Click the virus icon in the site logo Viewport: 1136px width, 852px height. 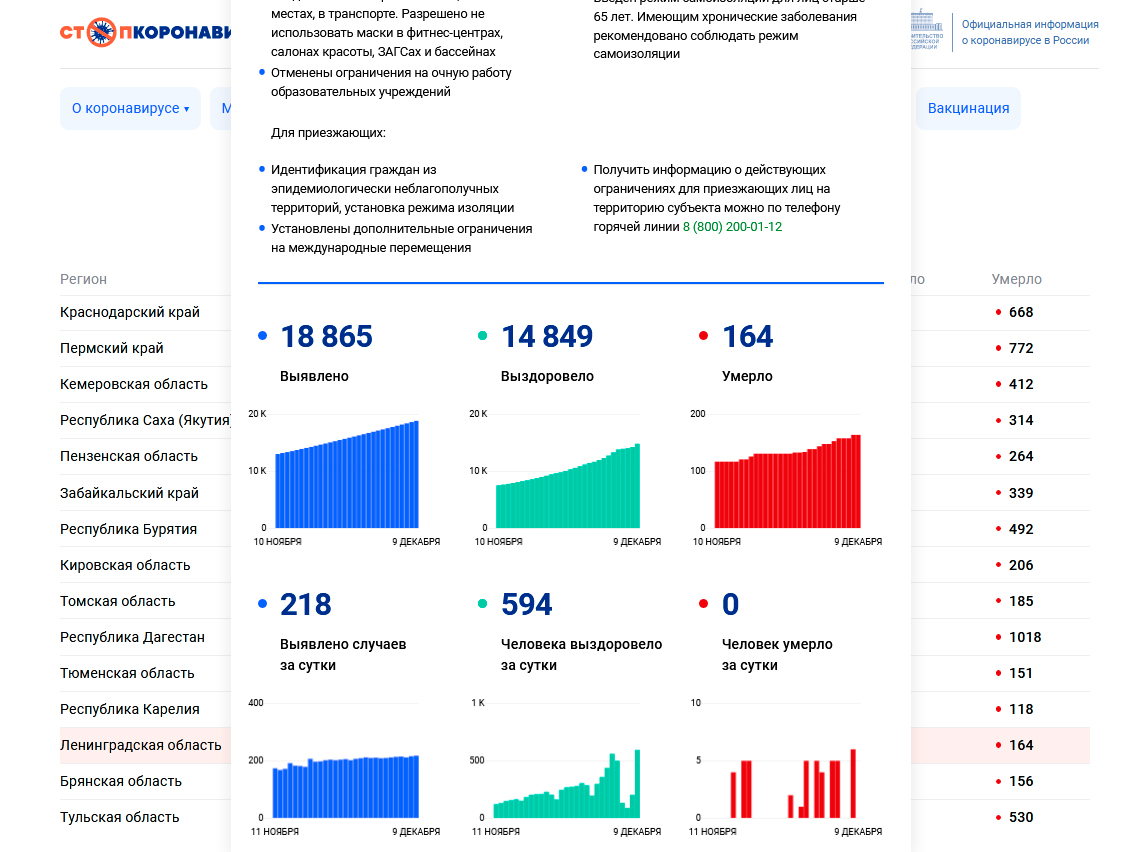click(102, 32)
